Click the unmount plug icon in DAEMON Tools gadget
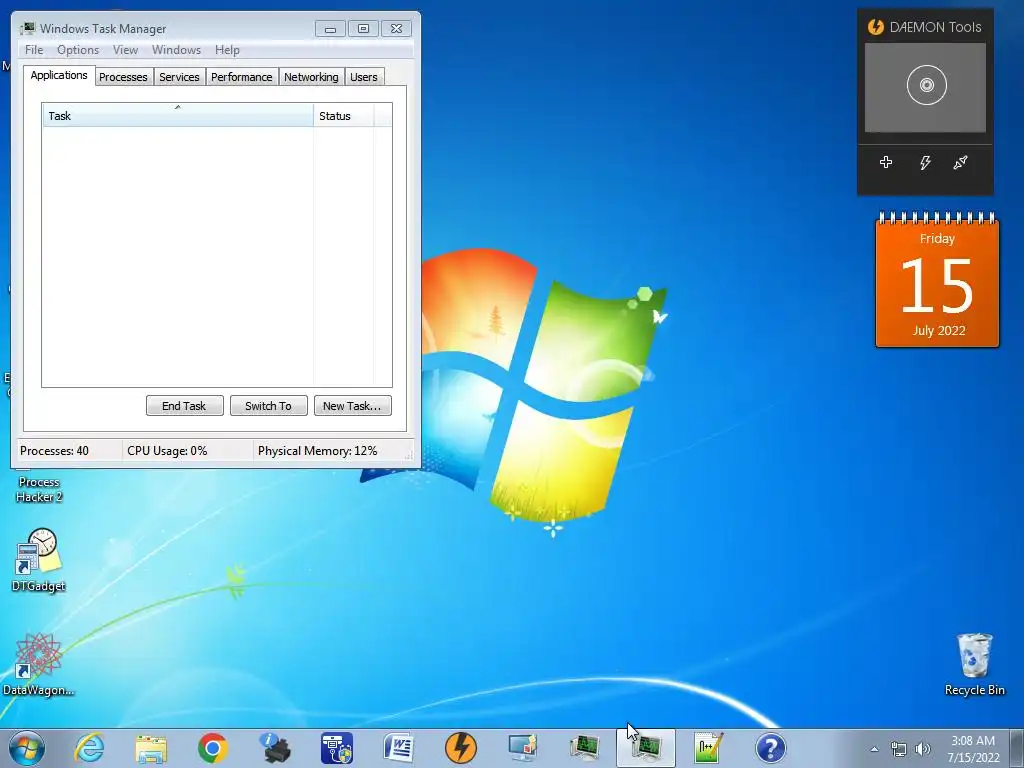 (x=960, y=162)
